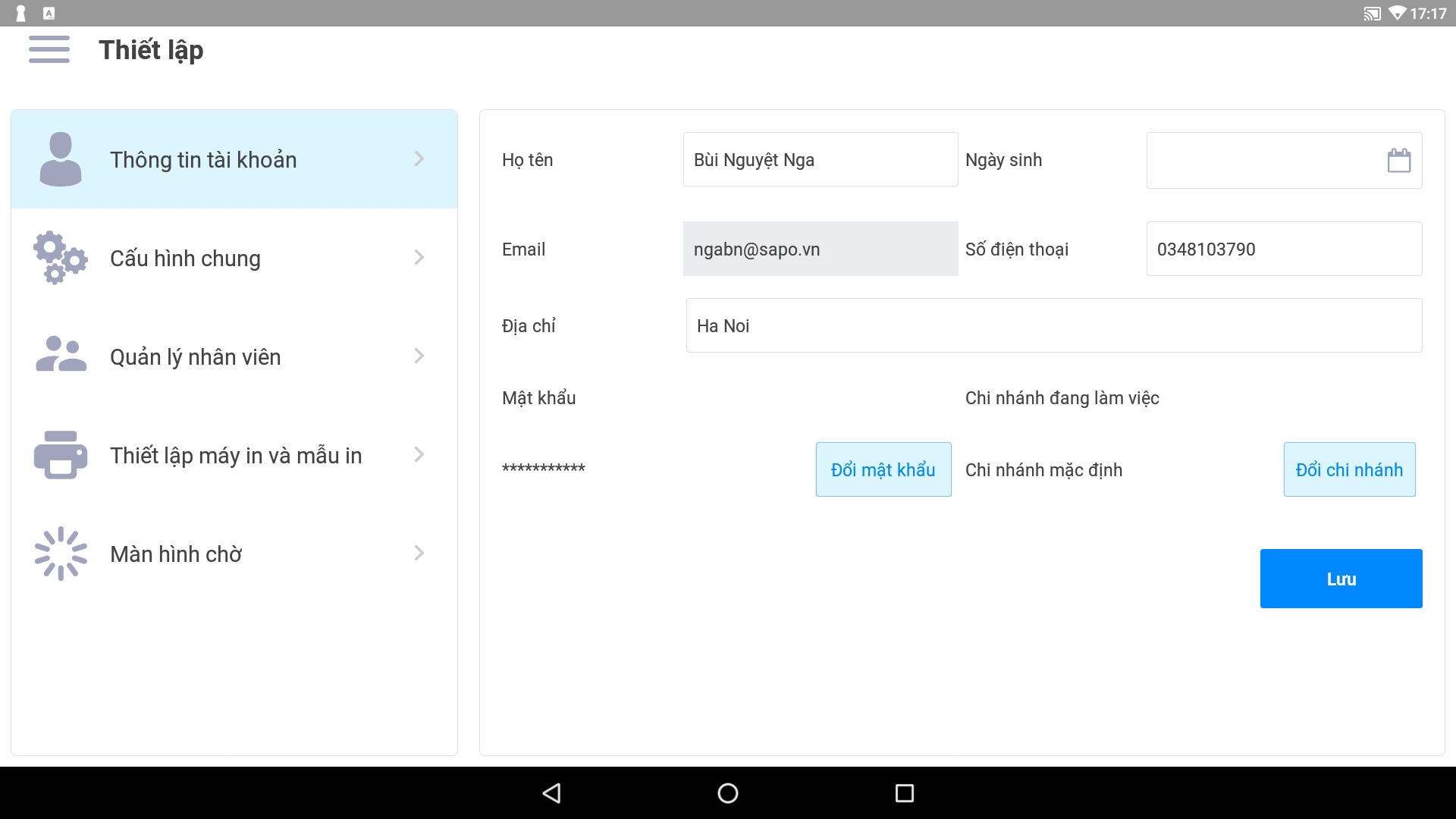
Task: Click the people icon for Quản lý nhân viên
Action: point(61,355)
